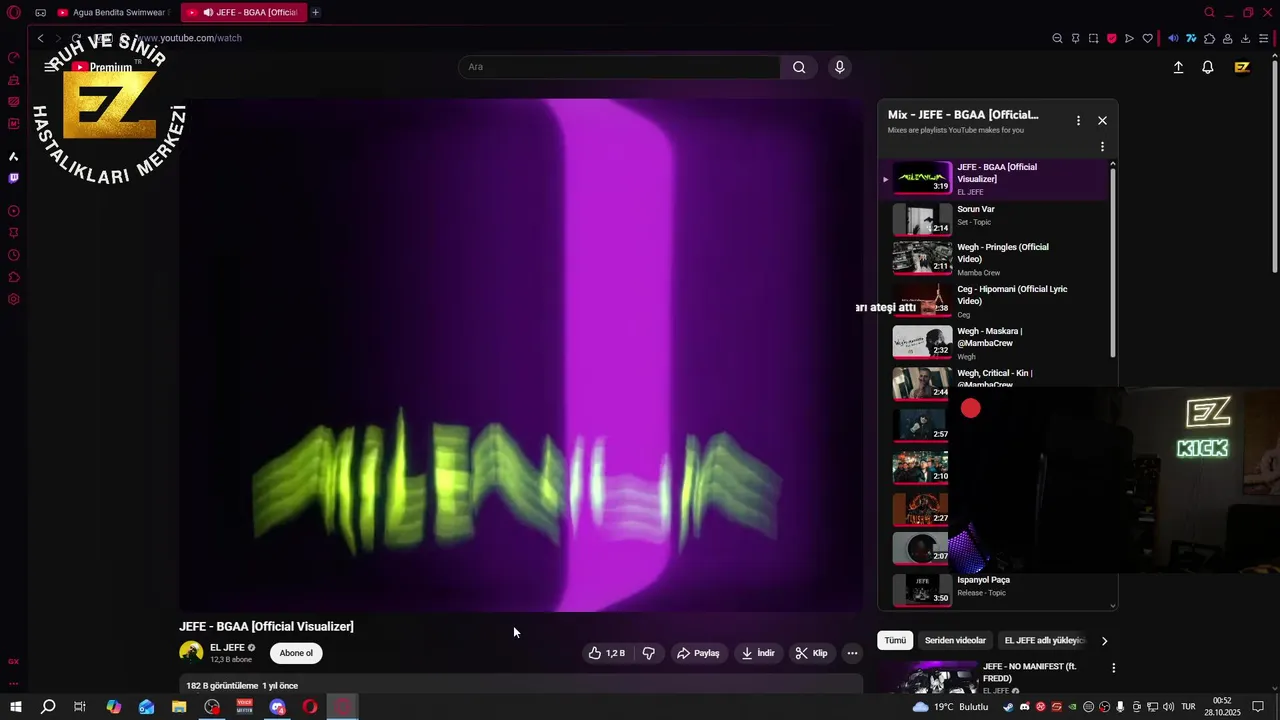Image resolution: width=1280 pixels, height=720 pixels.
Task: Open Twitch in the sidebar
Action: coord(14,178)
